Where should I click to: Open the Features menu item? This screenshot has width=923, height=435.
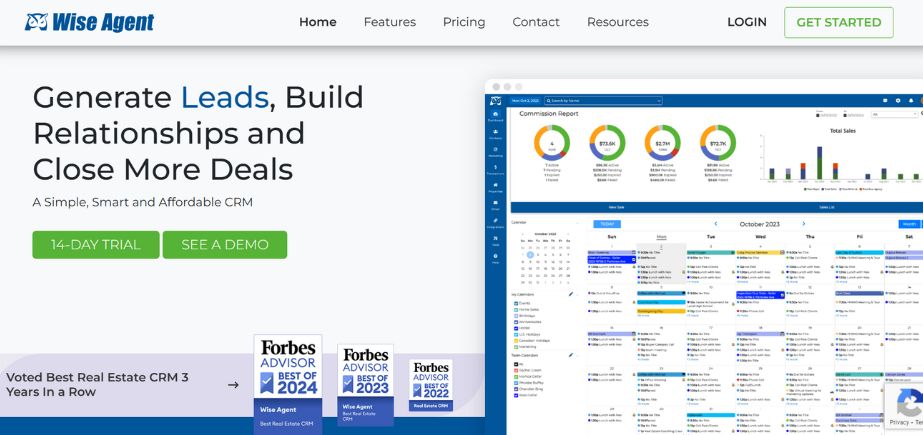tap(390, 22)
